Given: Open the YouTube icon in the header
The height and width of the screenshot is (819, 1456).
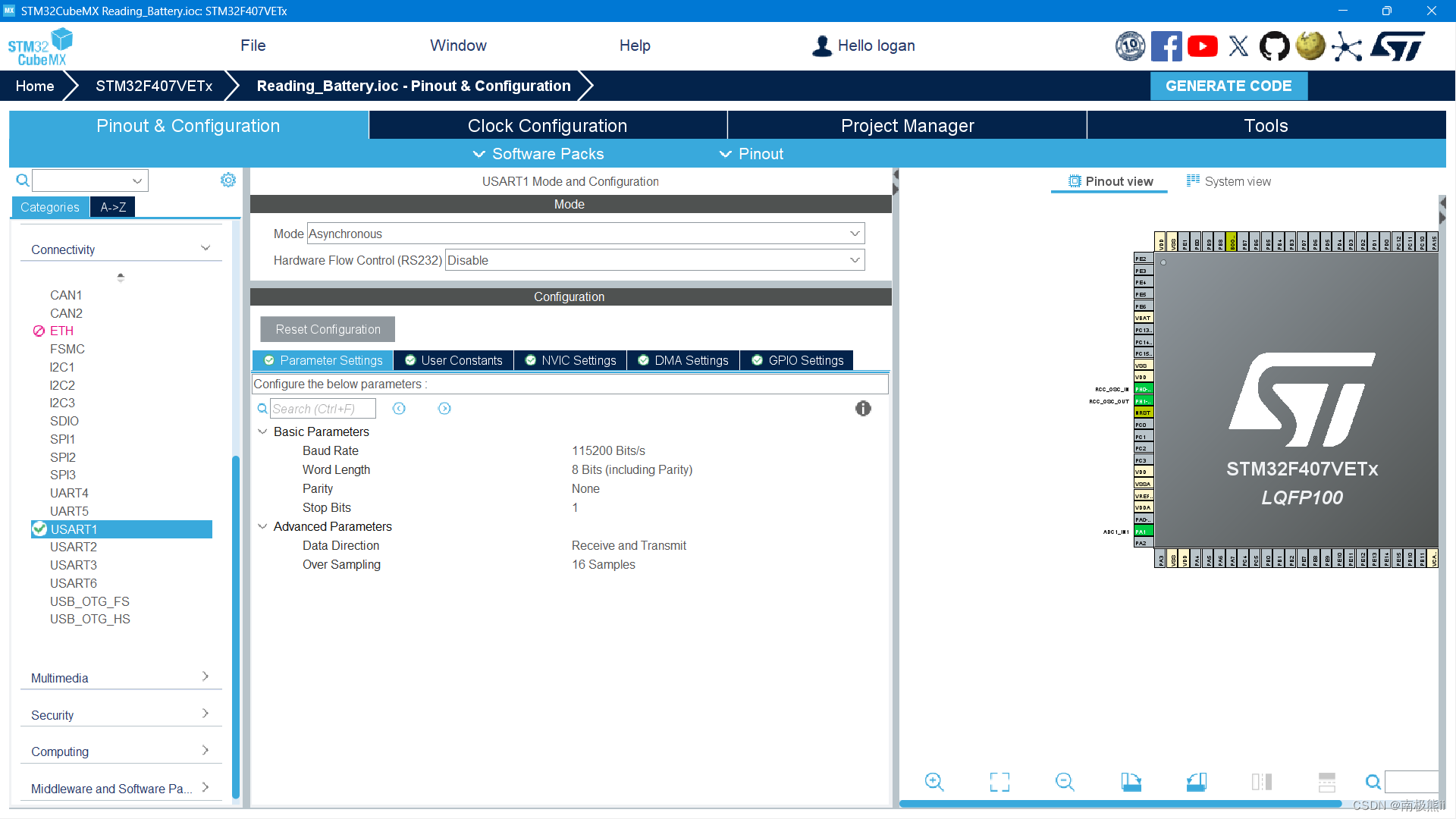Looking at the screenshot, I should [x=1203, y=46].
